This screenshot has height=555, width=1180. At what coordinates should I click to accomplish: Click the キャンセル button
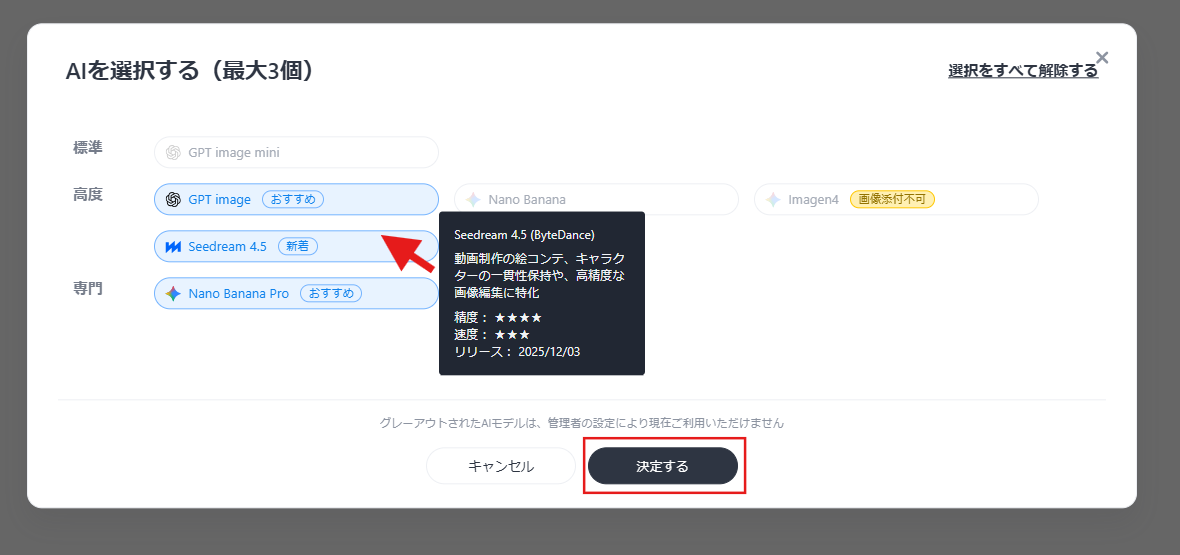501,466
